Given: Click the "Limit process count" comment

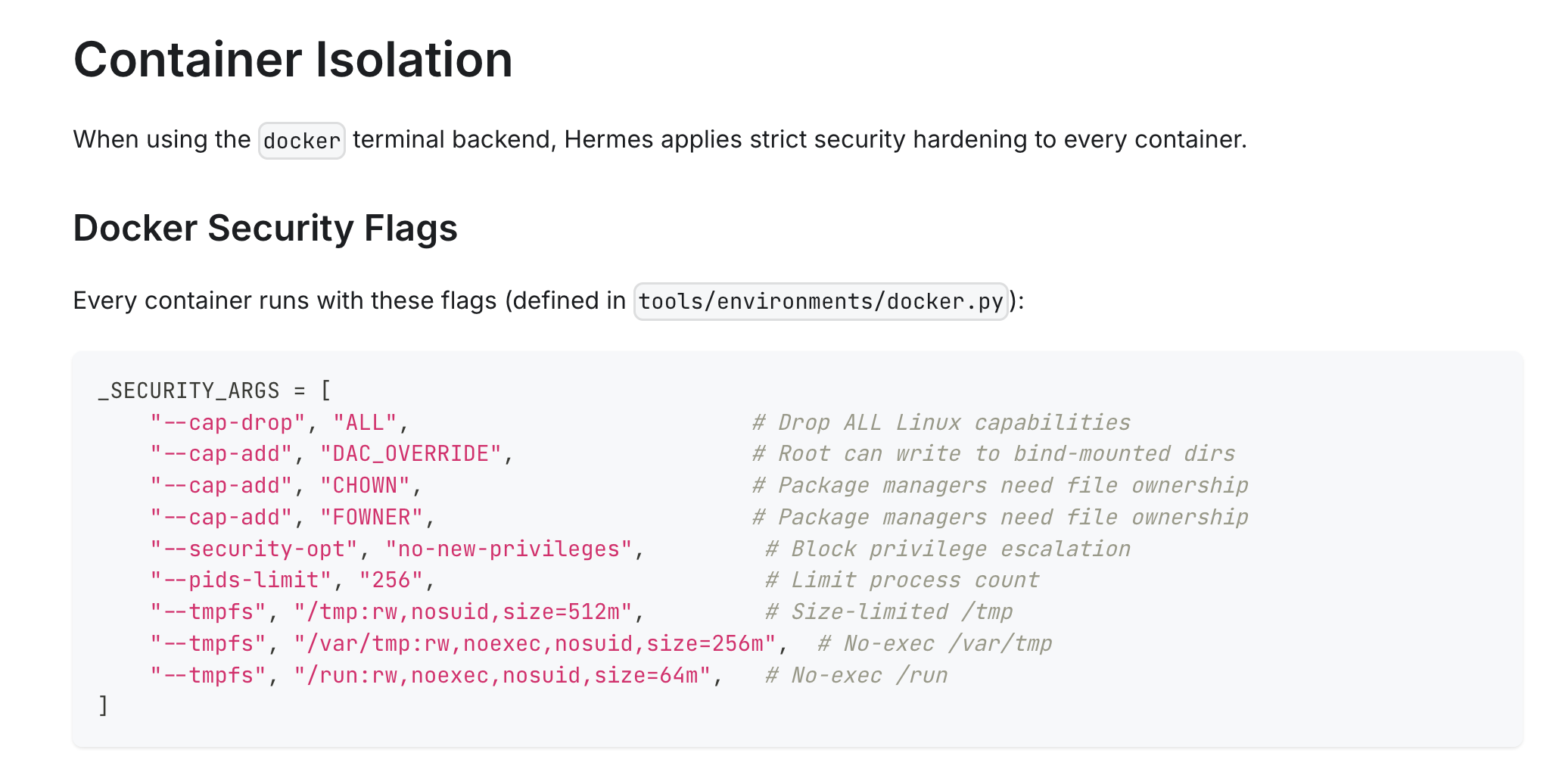Looking at the screenshot, I should pos(901,580).
